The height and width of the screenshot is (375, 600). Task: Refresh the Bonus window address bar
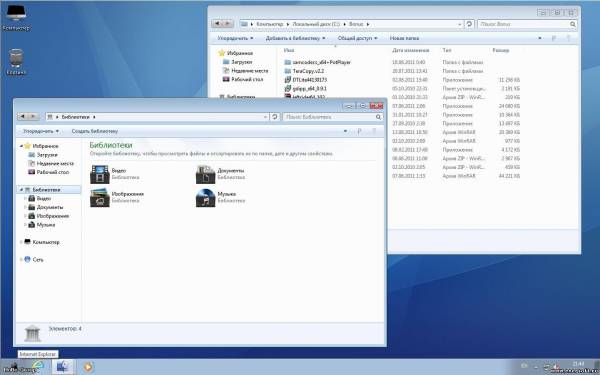(x=469, y=24)
